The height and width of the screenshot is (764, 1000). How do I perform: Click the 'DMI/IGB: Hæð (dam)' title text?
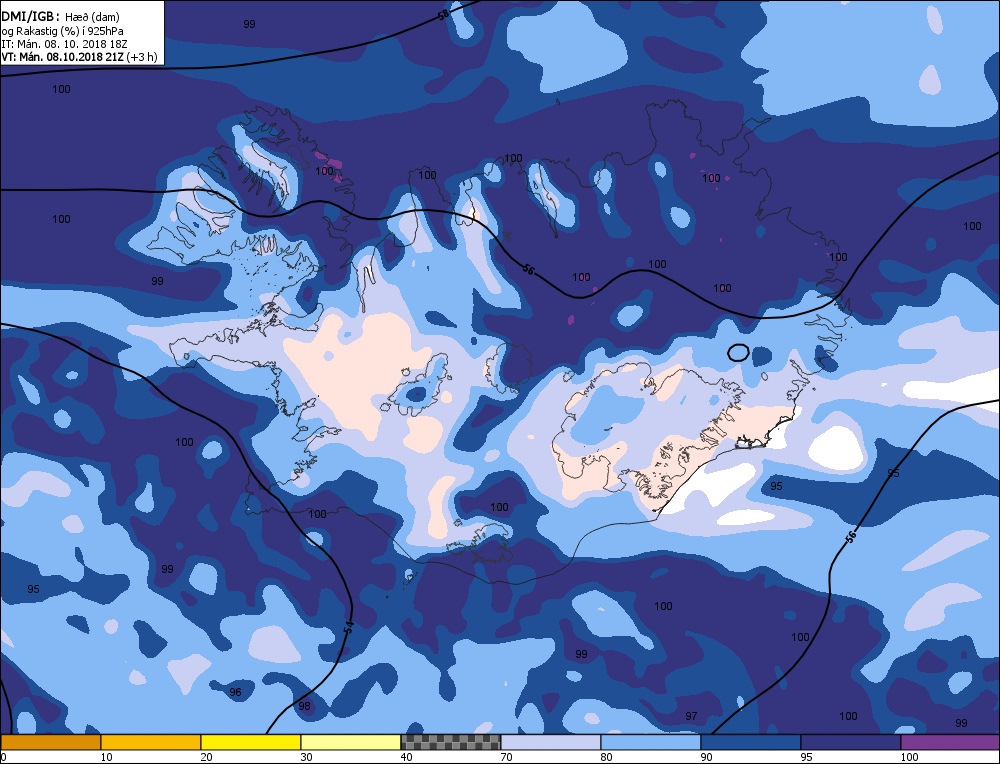pos(61,17)
